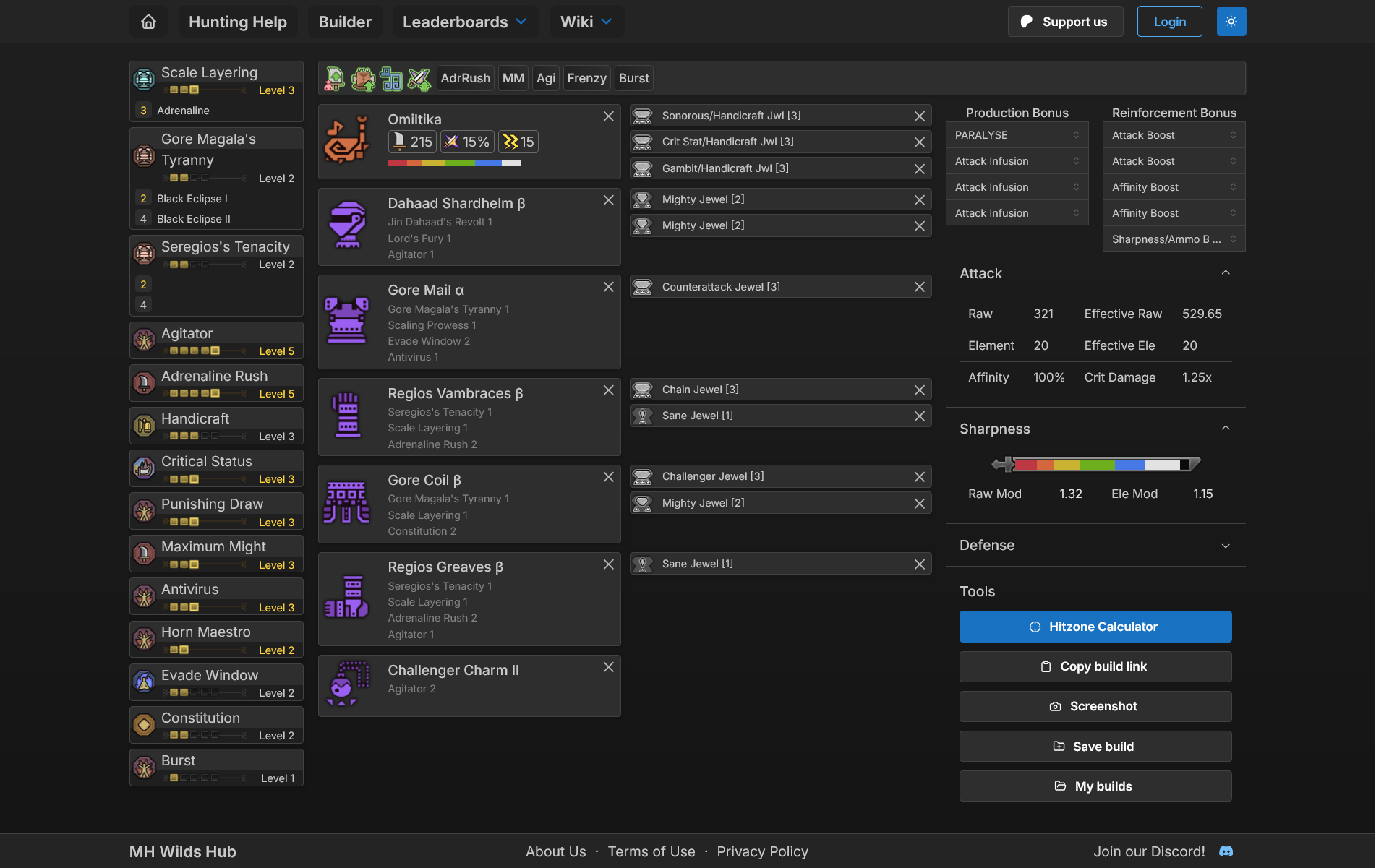
Task: Click the Regios Vambraces arm armor icon
Action: click(x=347, y=415)
